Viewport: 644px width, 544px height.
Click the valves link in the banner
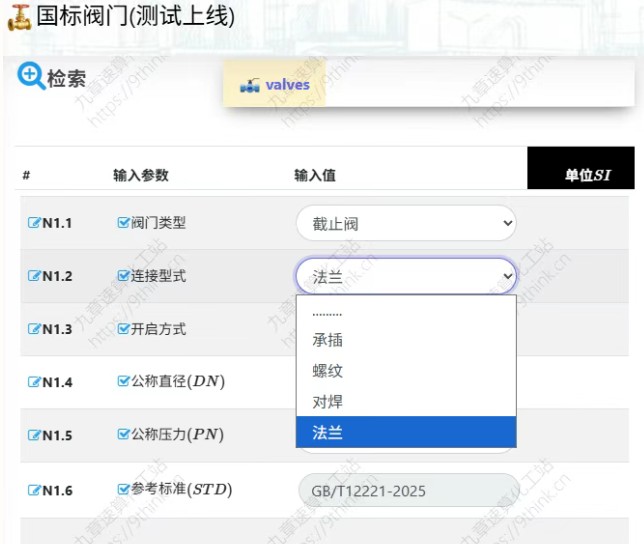click(x=287, y=85)
